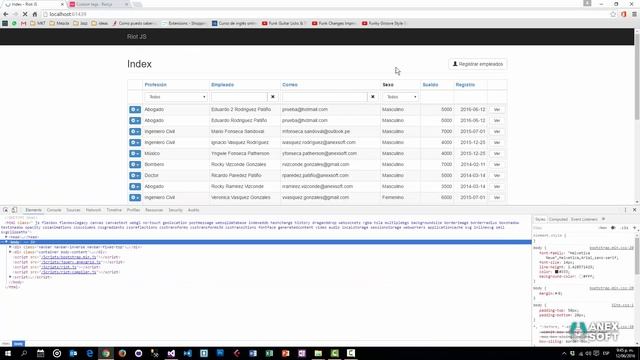
Task: Click Ver for Eduardo Rodriguez Patiño row
Action: pos(497,121)
